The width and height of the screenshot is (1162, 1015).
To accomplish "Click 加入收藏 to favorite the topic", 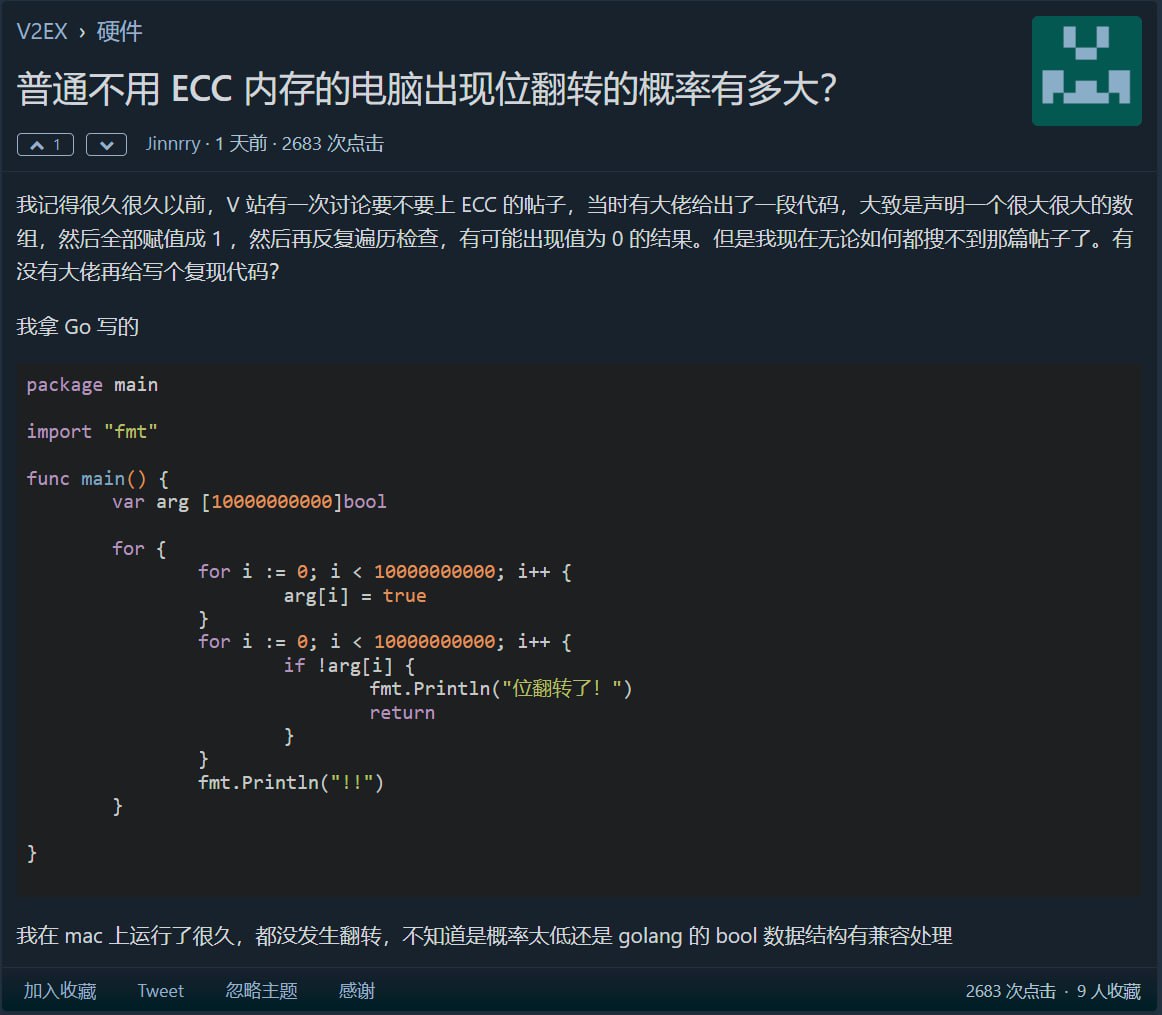I will pyautogui.click(x=61, y=991).
